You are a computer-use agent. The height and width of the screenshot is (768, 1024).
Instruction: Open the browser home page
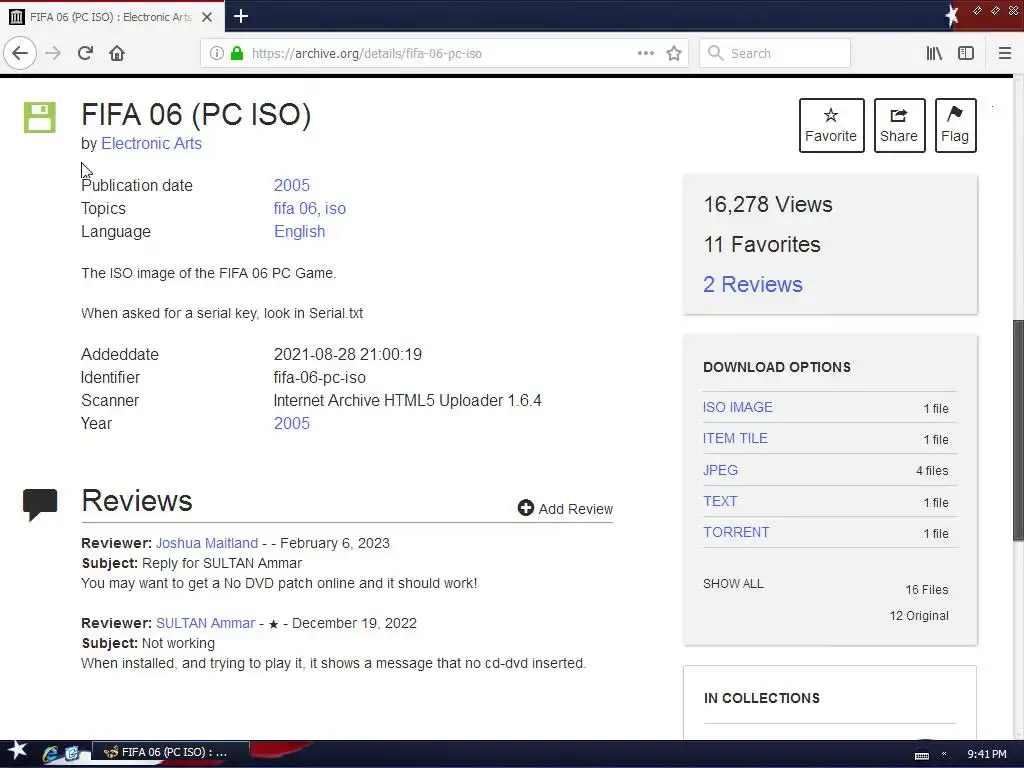coord(117,53)
